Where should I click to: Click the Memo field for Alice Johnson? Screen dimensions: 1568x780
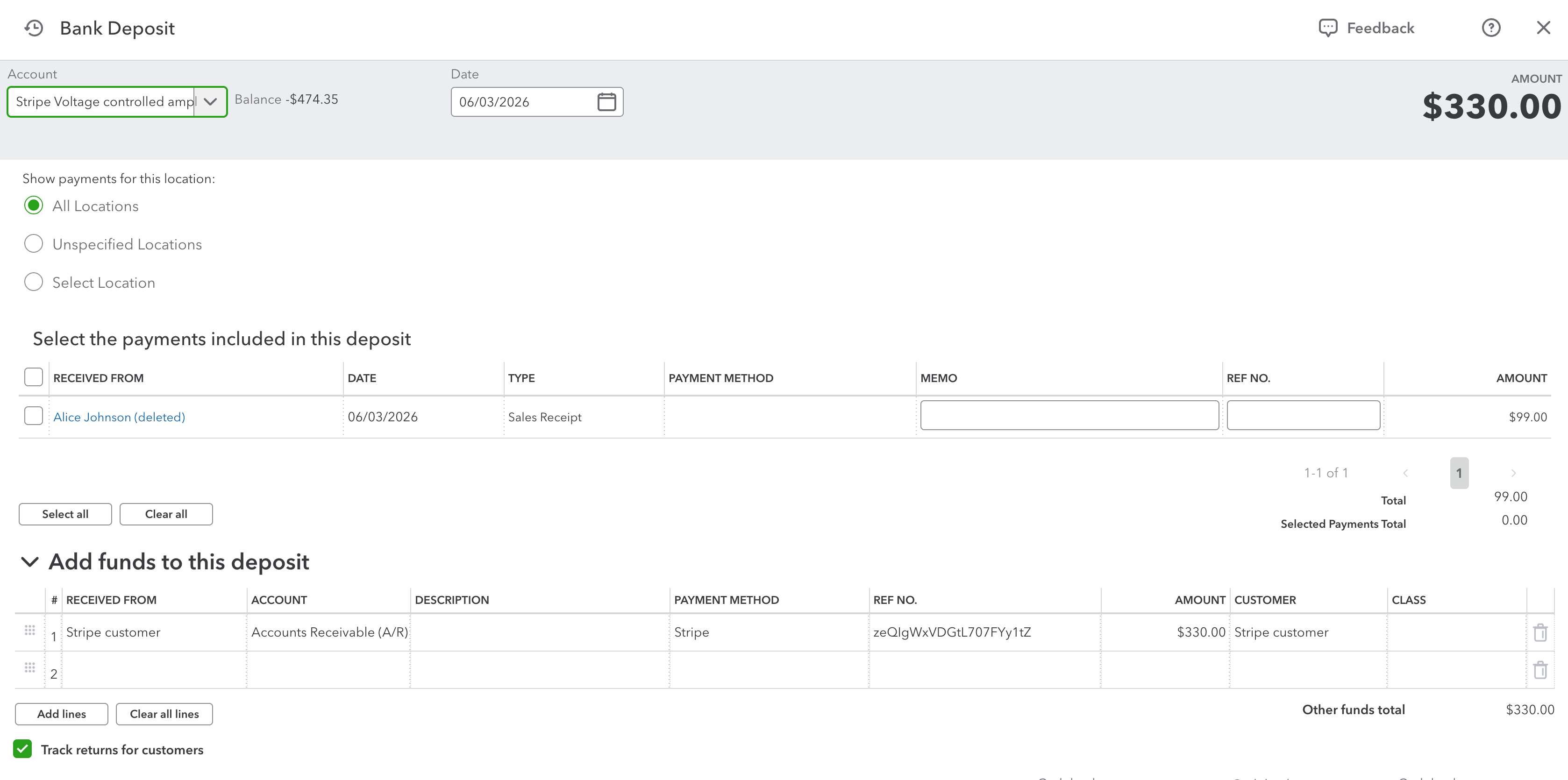click(1069, 416)
